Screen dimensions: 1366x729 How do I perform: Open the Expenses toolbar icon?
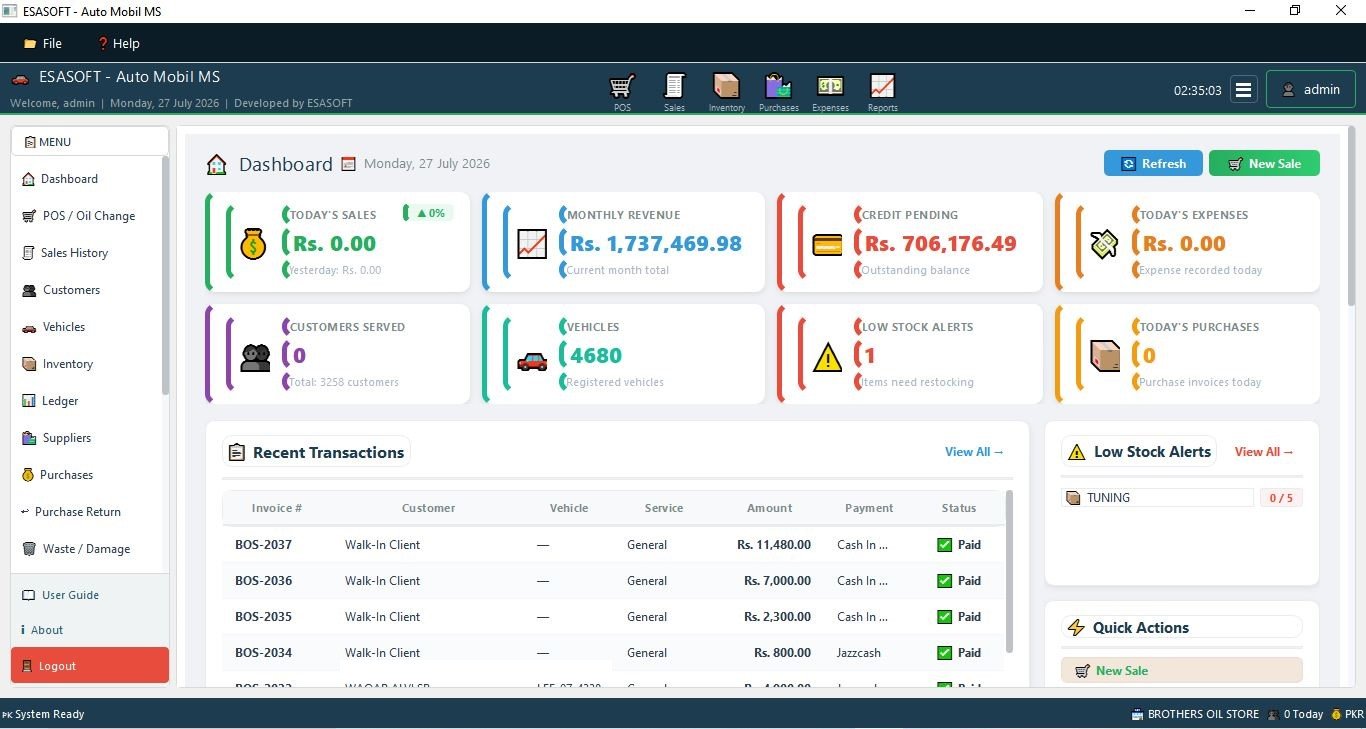tap(830, 91)
